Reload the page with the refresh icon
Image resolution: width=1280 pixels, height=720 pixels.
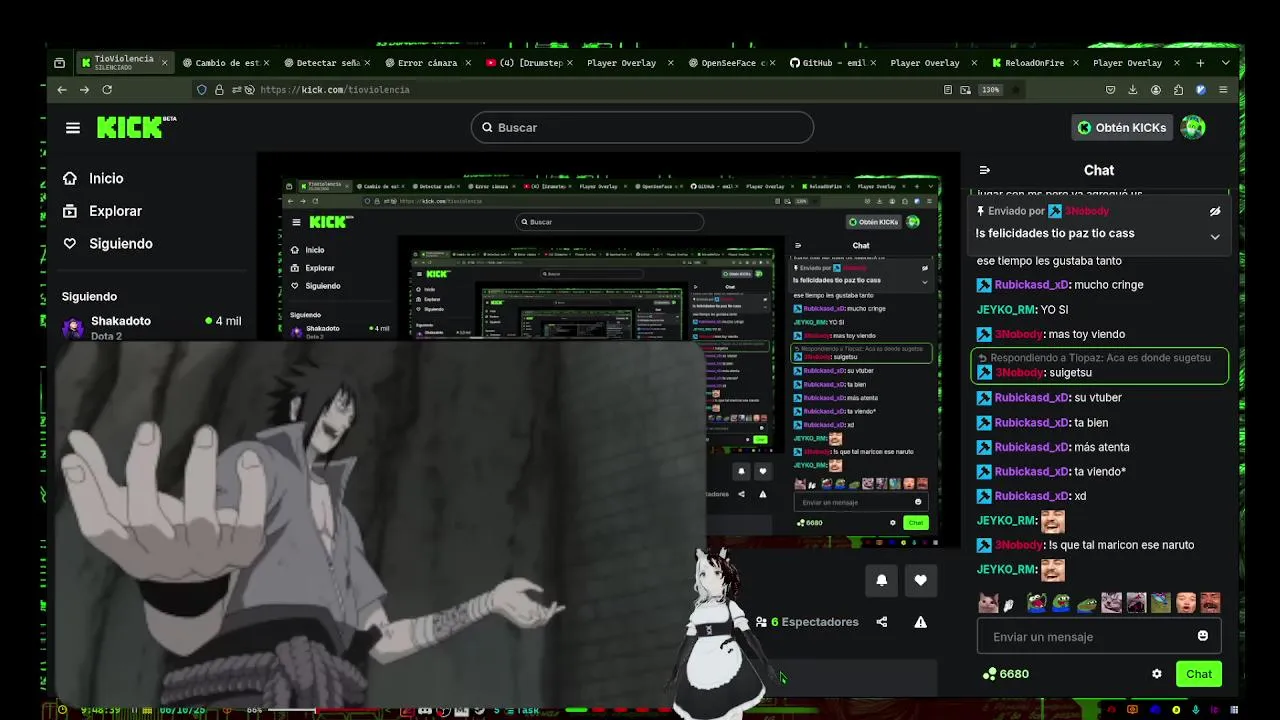point(107,90)
